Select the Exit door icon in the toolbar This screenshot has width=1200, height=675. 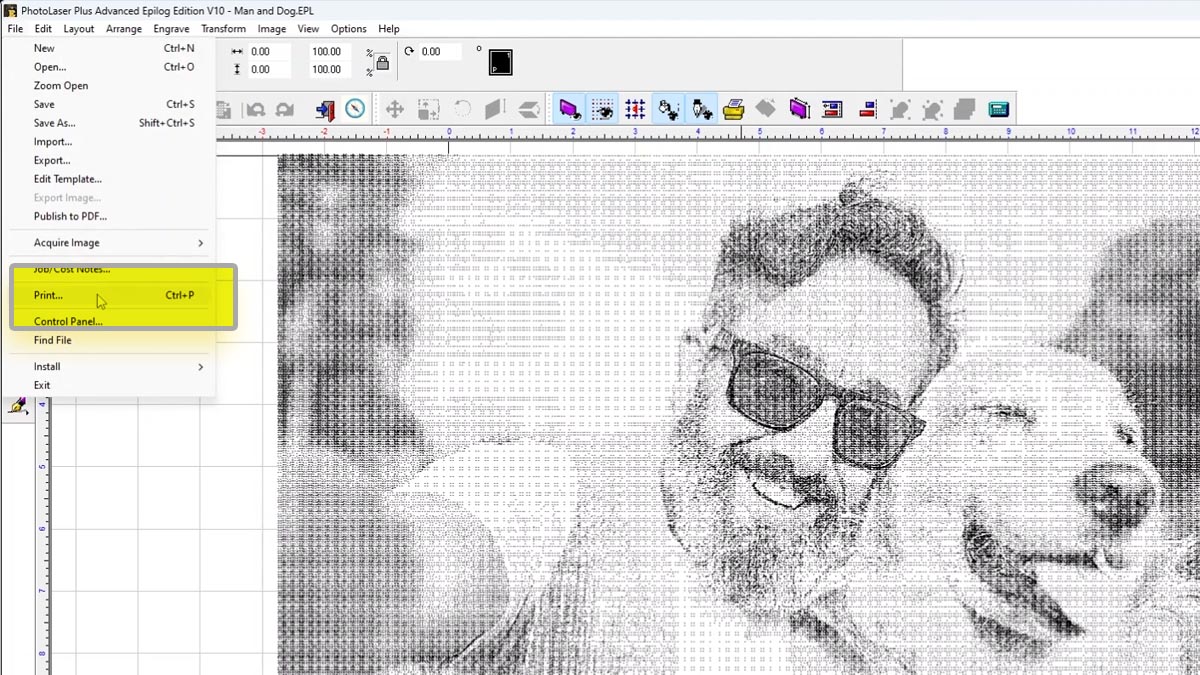[x=324, y=109]
